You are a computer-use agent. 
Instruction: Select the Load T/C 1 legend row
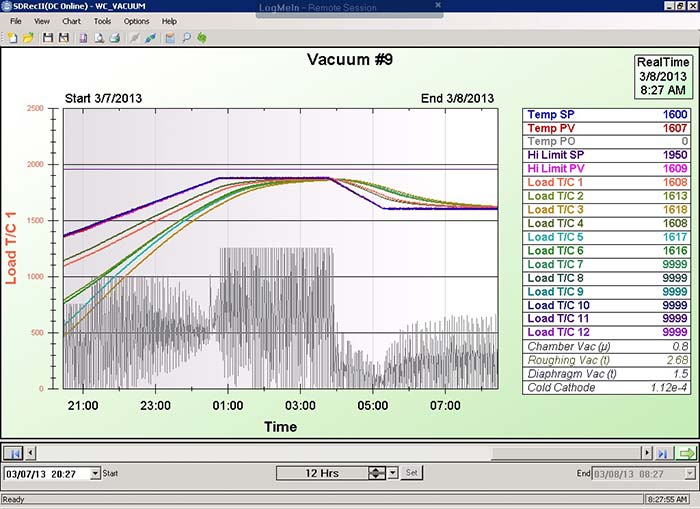pyautogui.click(x=606, y=182)
